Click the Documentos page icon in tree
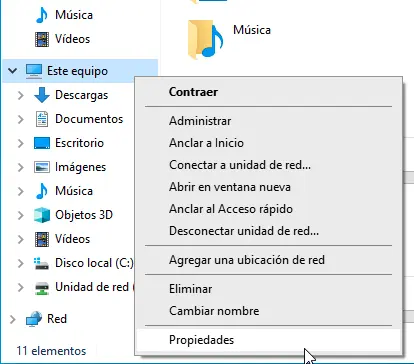 click(x=42, y=119)
